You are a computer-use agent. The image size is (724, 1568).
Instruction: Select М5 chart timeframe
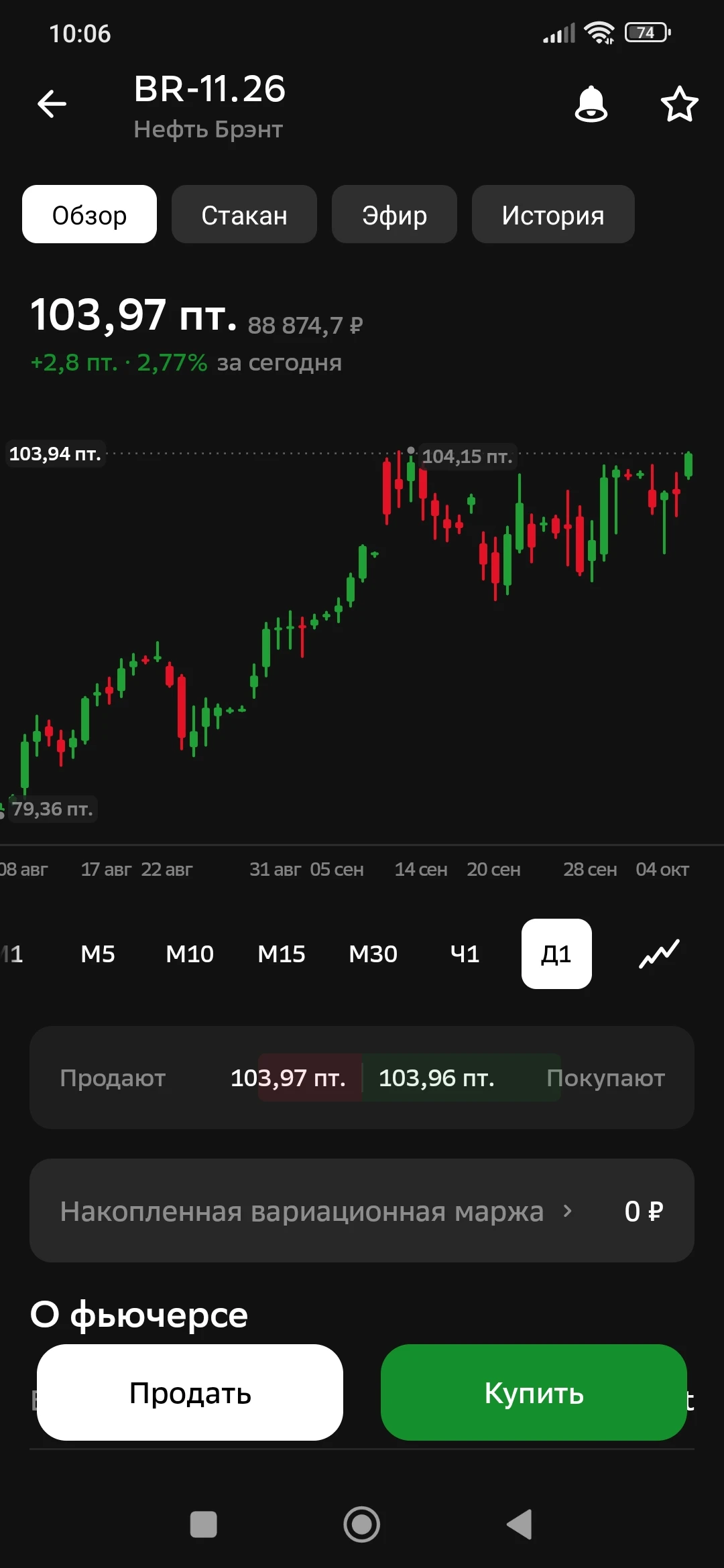(x=98, y=954)
